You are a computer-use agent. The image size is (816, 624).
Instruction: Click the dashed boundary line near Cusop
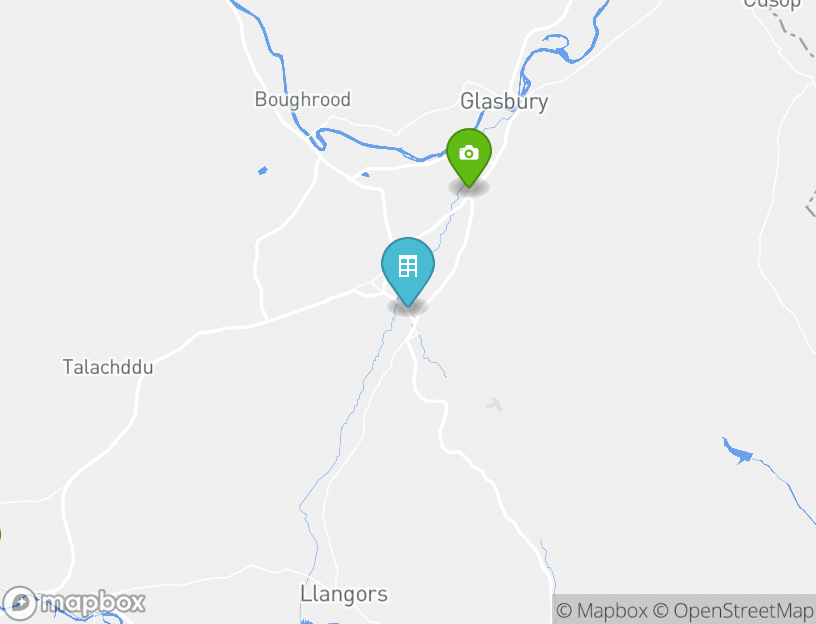(x=793, y=32)
